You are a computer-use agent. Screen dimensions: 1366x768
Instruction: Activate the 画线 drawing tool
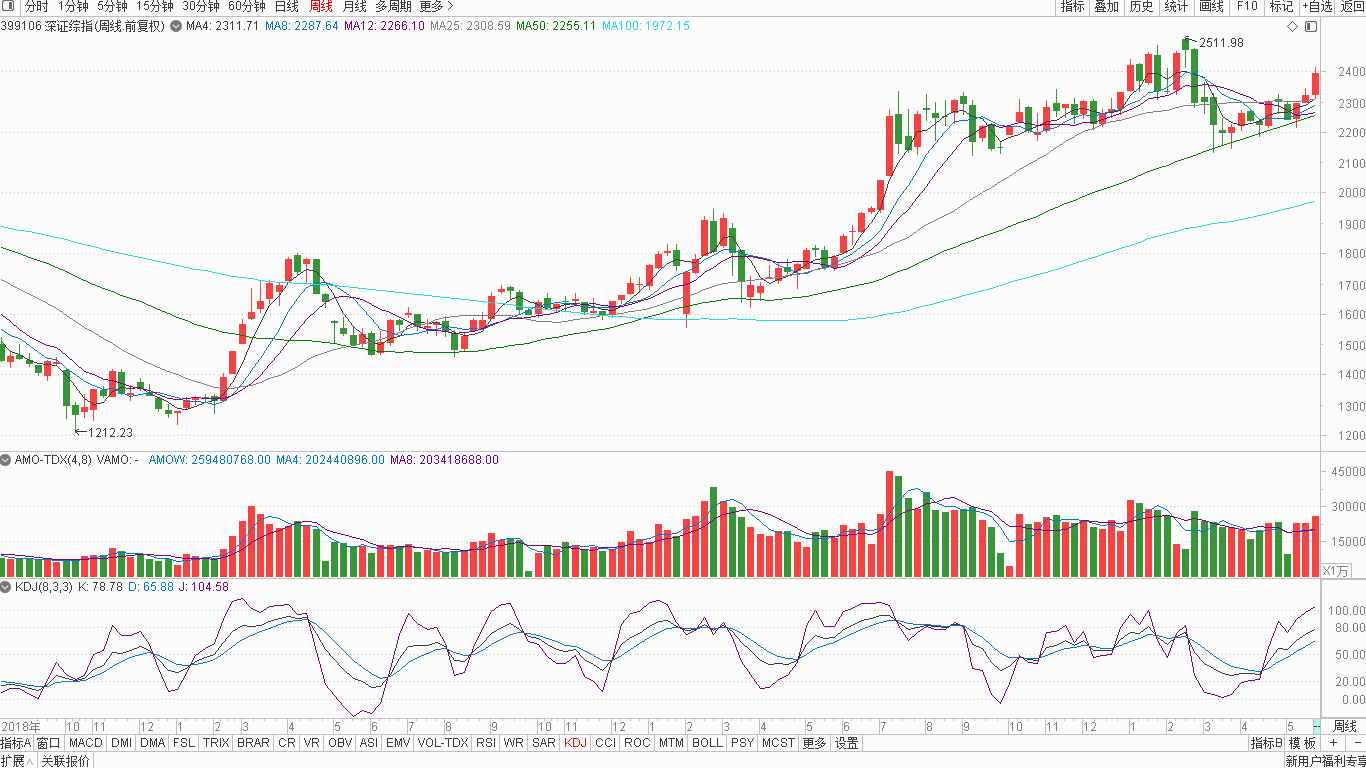pos(1211,6)
